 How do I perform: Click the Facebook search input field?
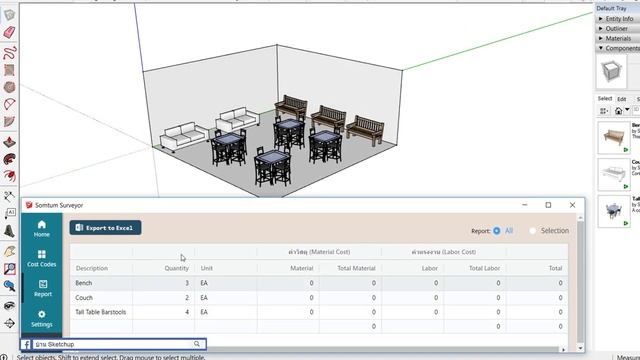coord(113,344)
